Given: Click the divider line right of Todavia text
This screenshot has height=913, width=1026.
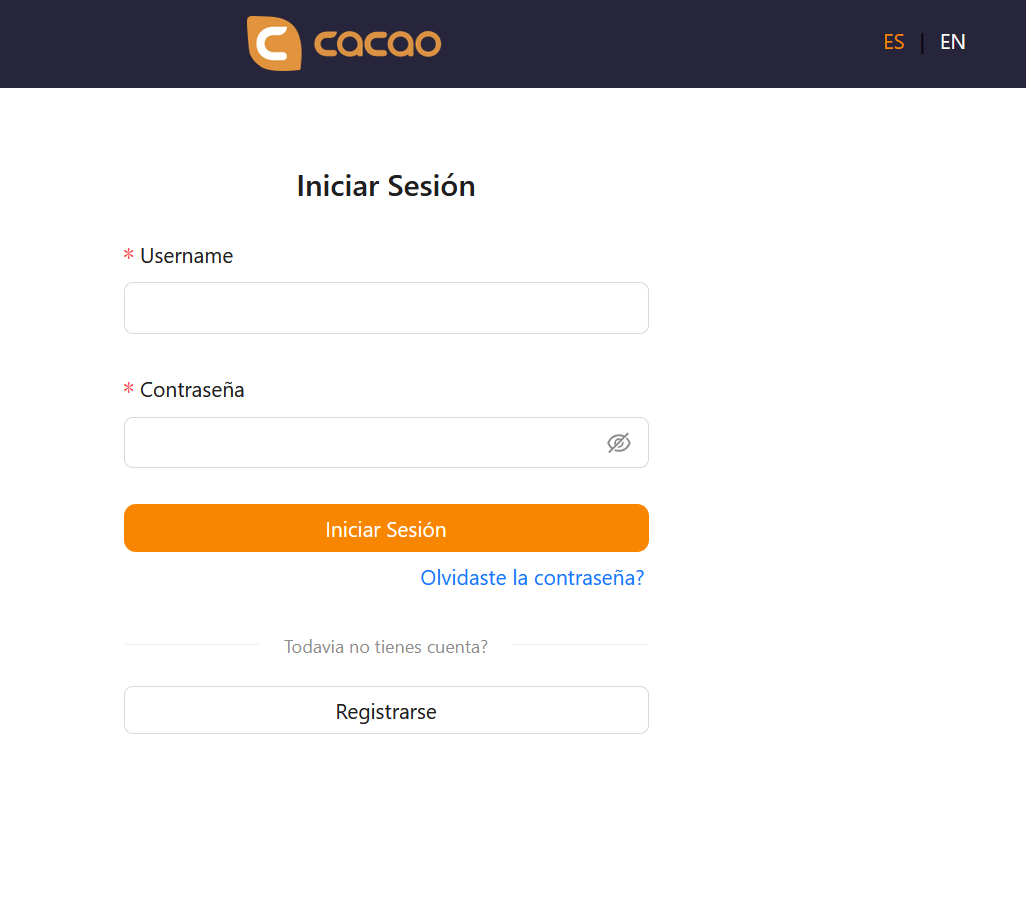Looking at the screenshot, I should coord(580,645).
